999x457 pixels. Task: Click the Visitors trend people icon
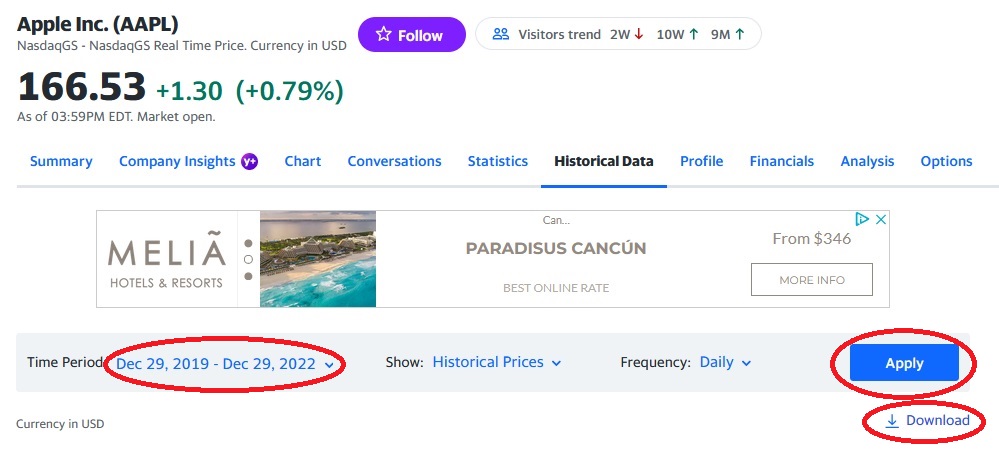pos(501,34)
